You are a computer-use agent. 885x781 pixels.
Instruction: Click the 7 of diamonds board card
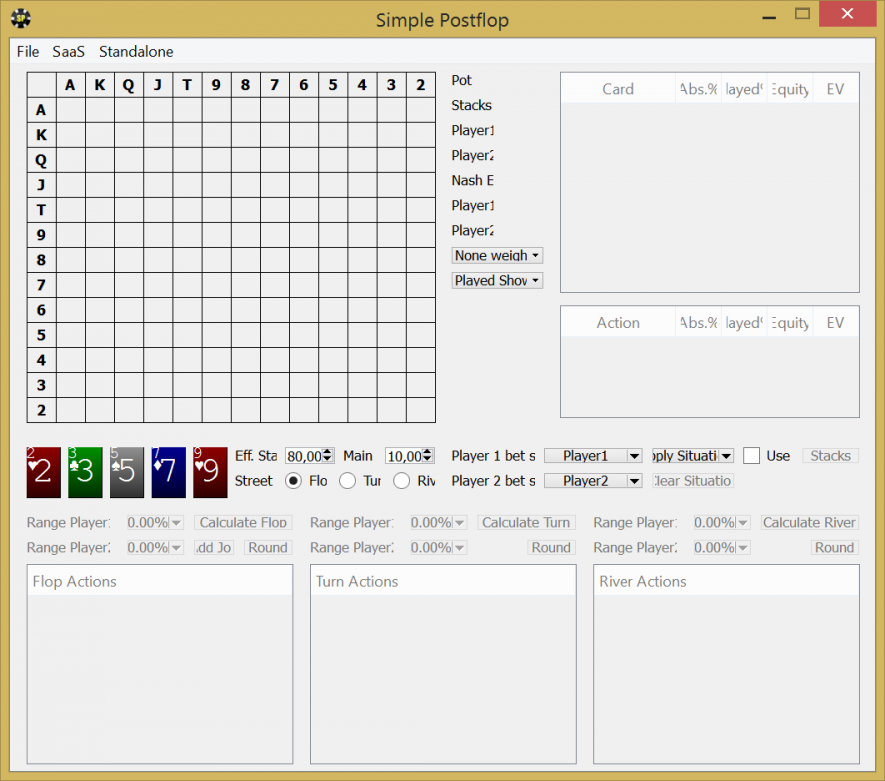click(x=168, y=472)
